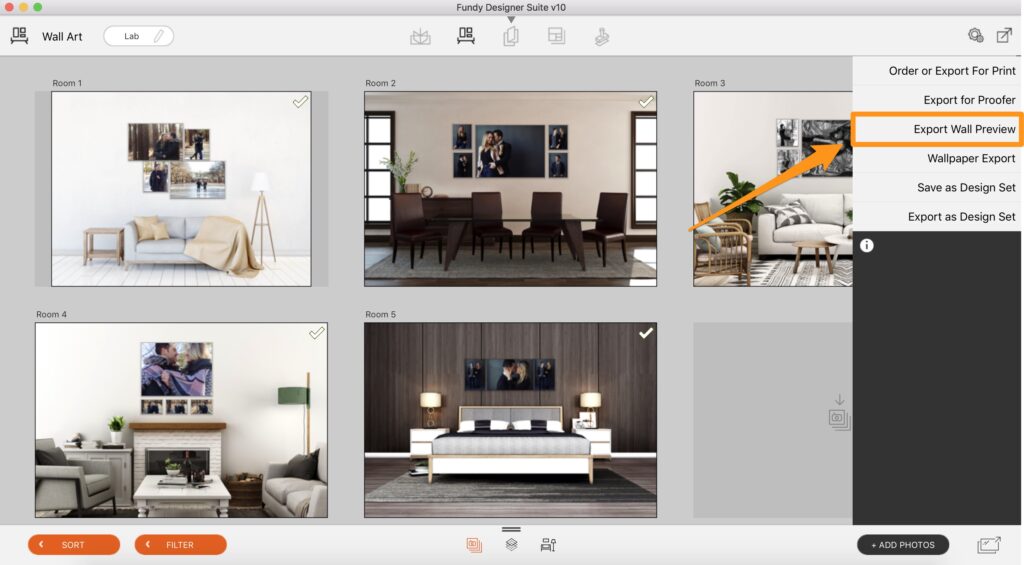The width and height of the screenshot is (1024, 565).
Task: Open the Image Brander/Collage toolbar icon
Action: (x=556, y=36)
